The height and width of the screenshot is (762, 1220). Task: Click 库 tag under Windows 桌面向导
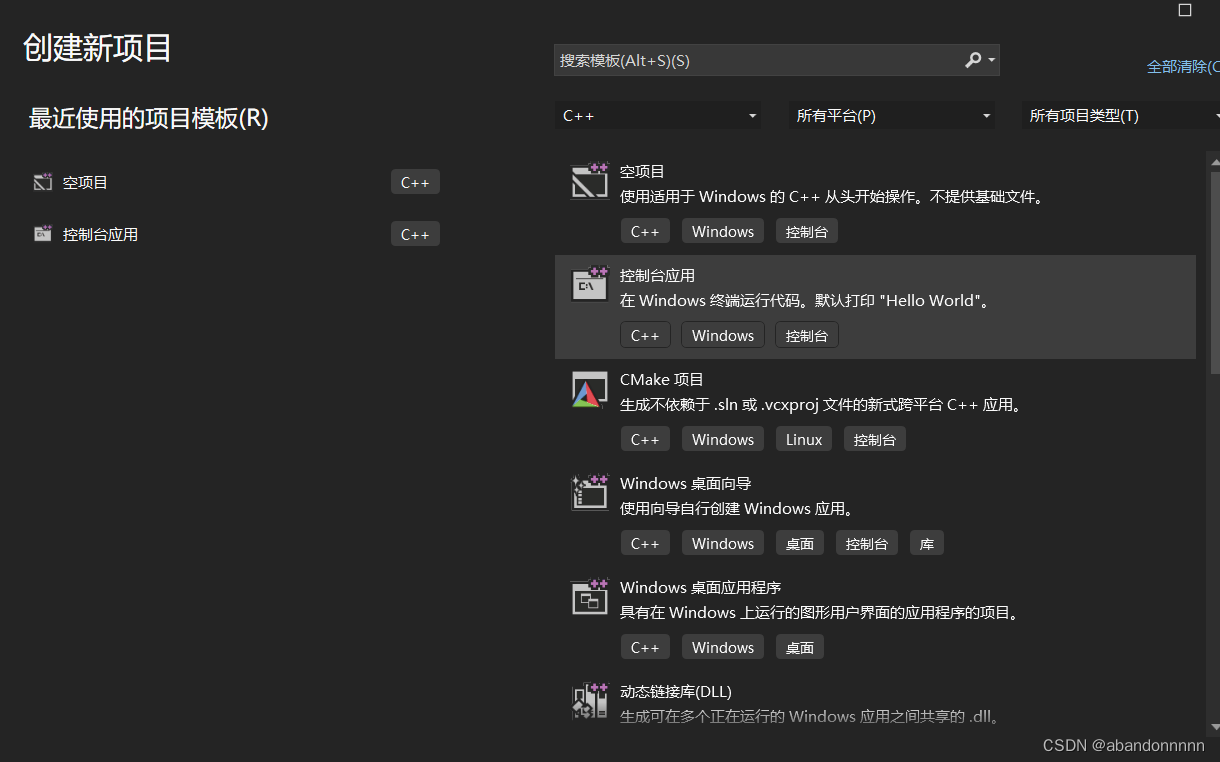click(x=927, y=543)
